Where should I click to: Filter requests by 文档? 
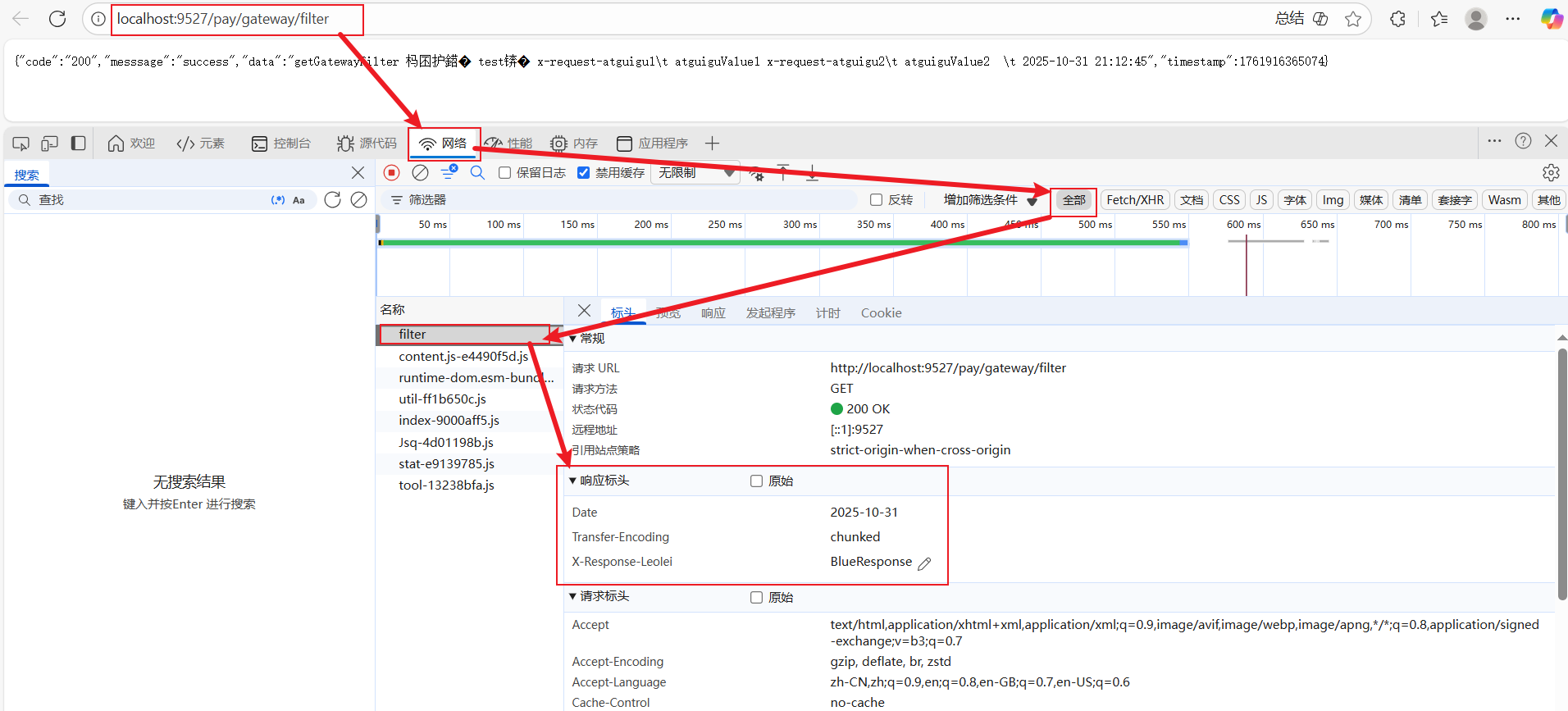(1192, 200)
